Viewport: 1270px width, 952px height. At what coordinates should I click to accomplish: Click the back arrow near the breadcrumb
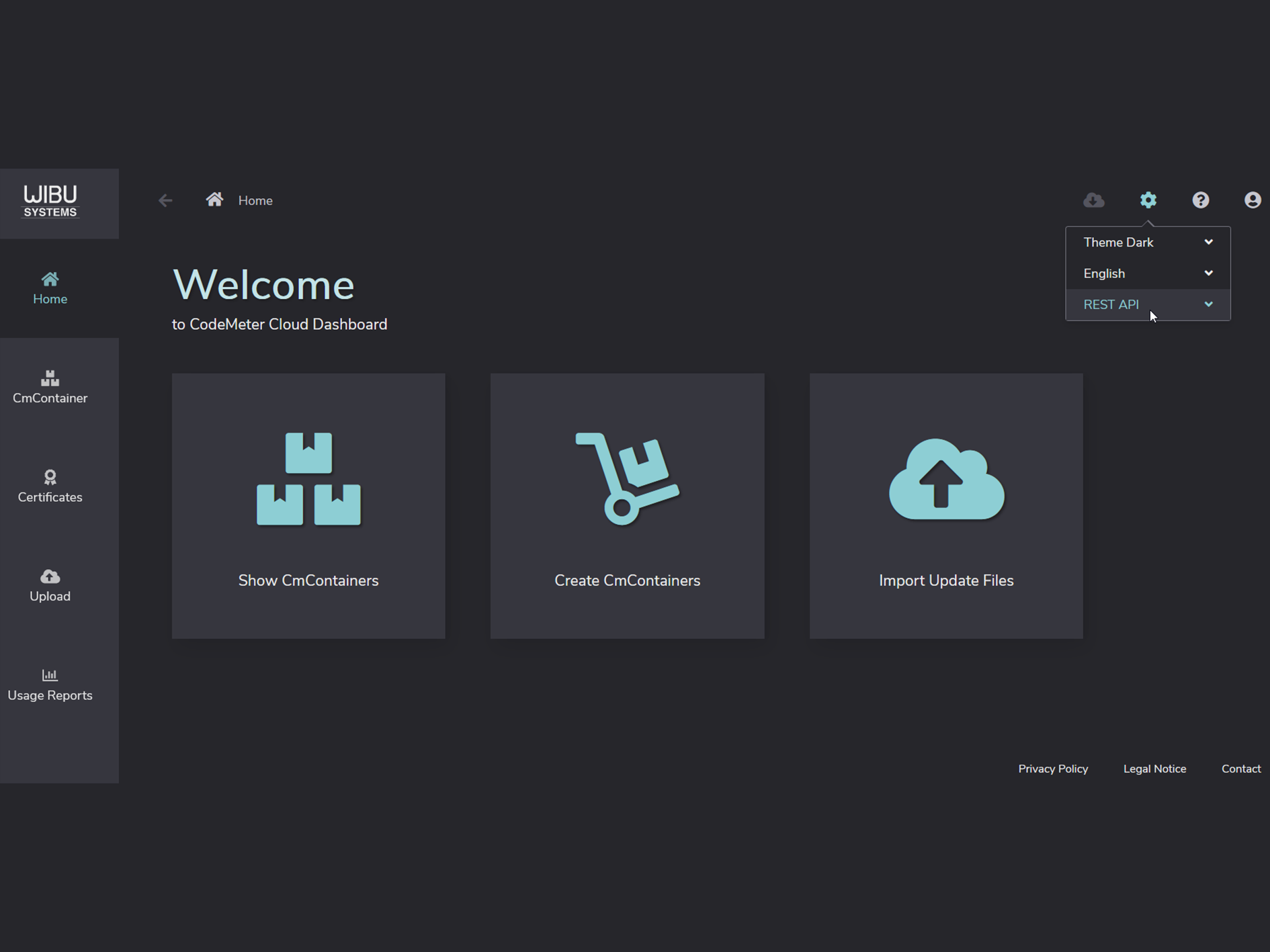pyautogui.click(x=165, y=200)
